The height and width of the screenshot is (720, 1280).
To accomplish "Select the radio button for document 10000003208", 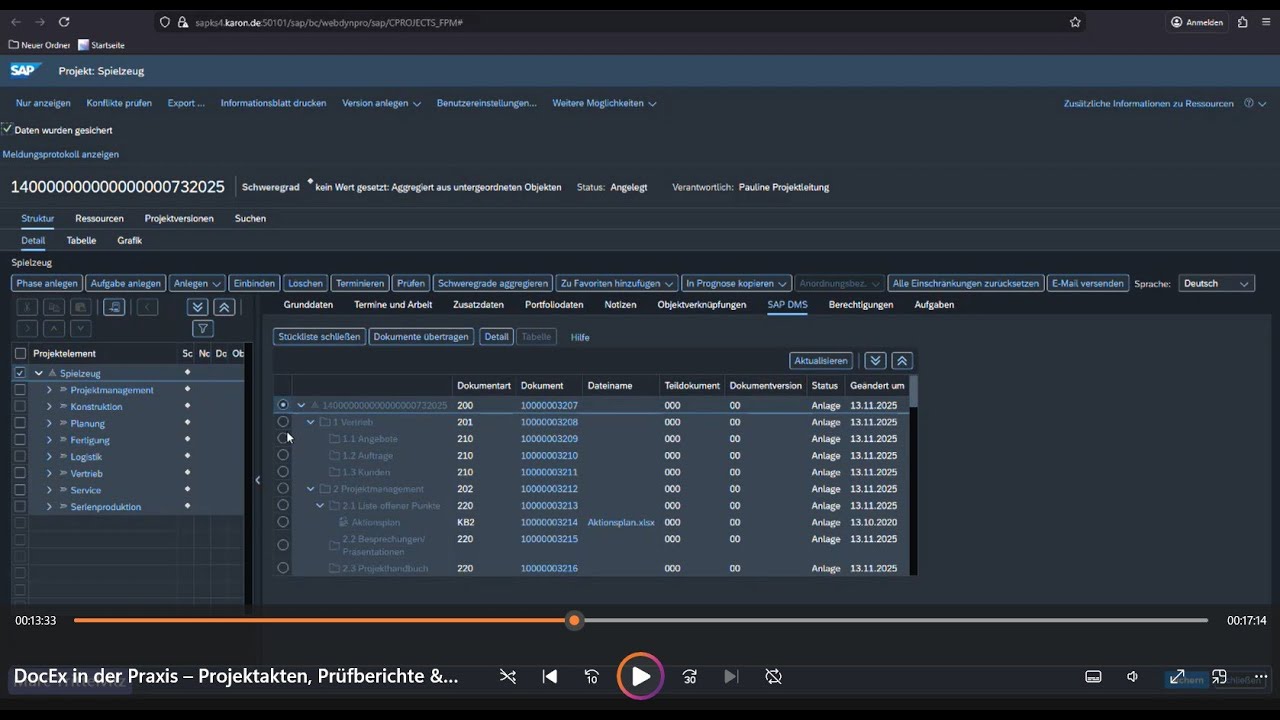I will (x=283, y=422).
